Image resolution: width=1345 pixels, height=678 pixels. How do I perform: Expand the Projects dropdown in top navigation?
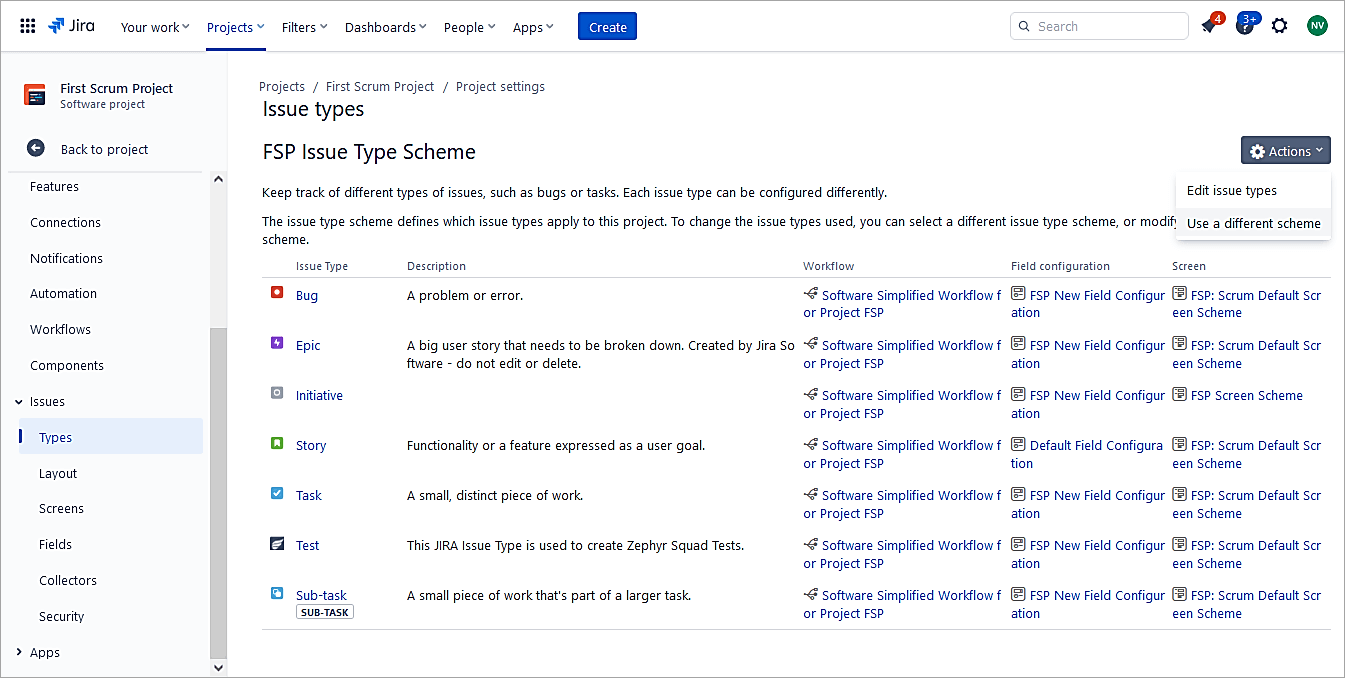(x=235, y=27)
